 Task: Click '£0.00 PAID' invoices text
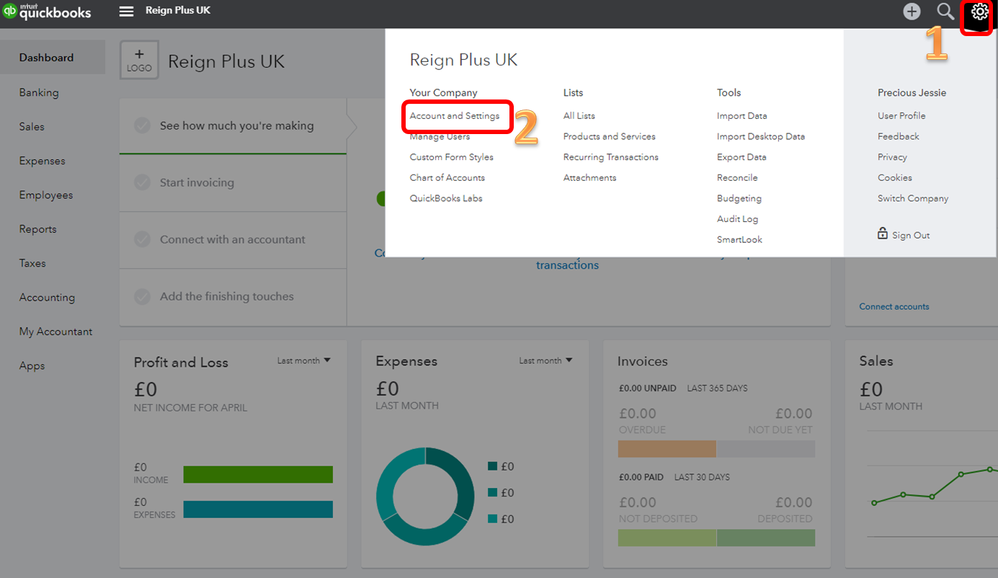pos(641,477)
